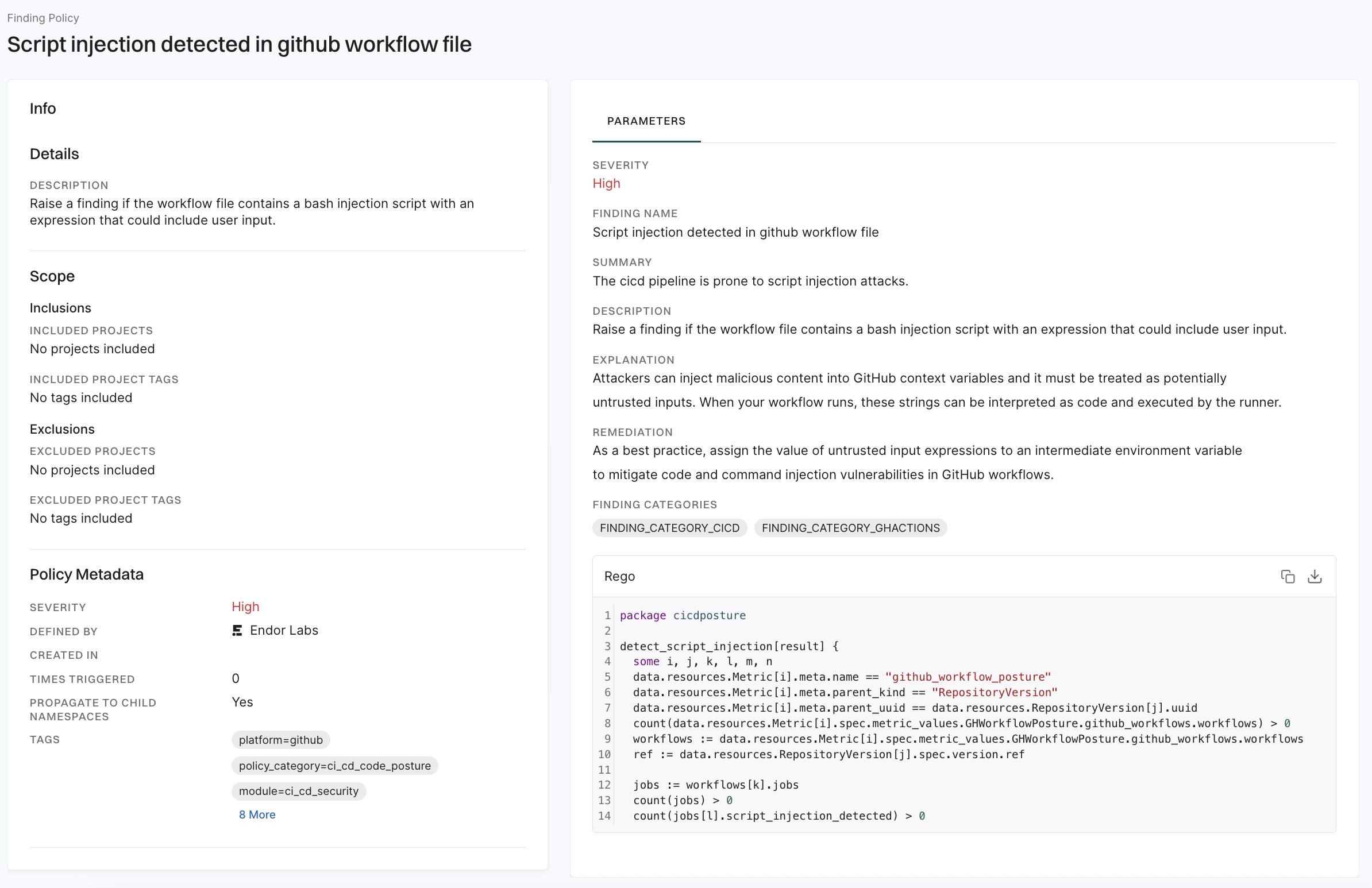The image size is (1372, 888).
Task: Click the Exclusions subheading
Action: click(62, 429)
